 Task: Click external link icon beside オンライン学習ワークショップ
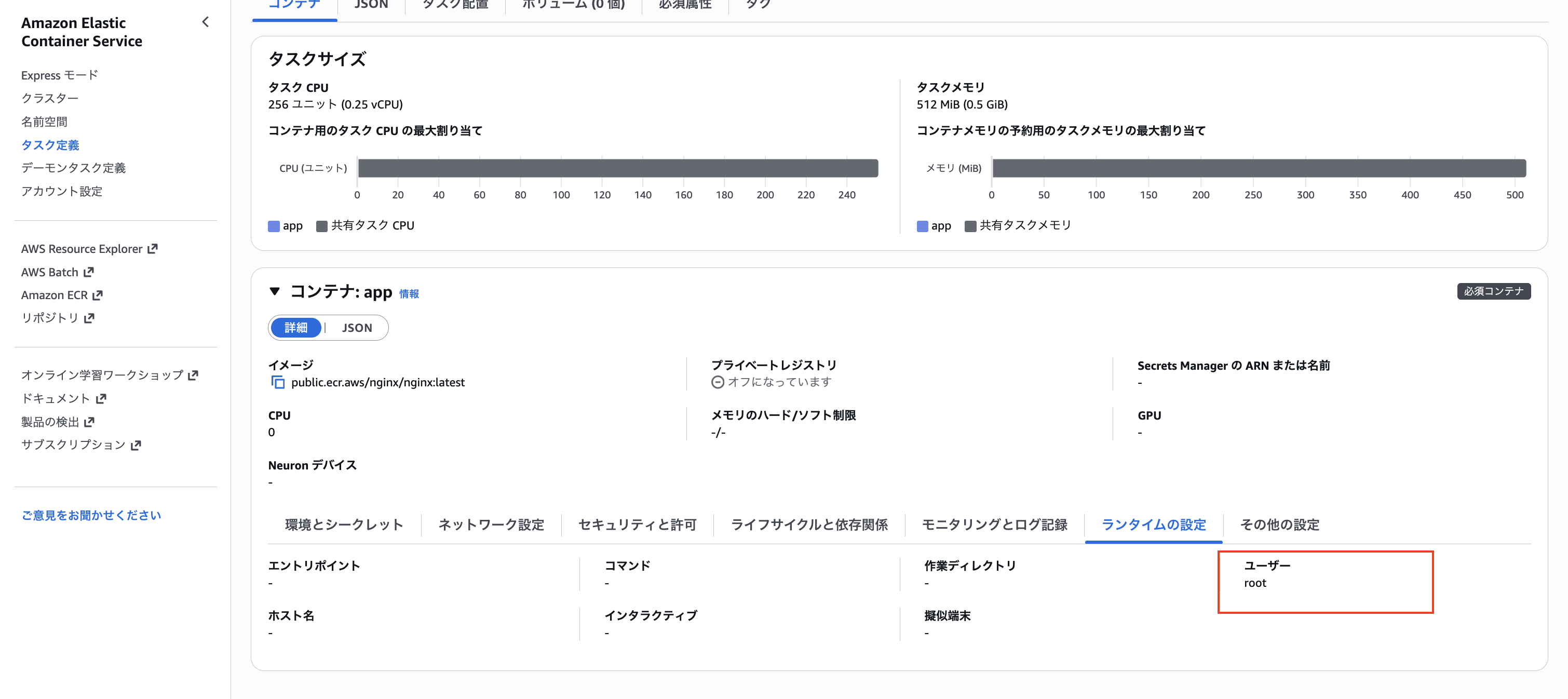coord(194,375)
